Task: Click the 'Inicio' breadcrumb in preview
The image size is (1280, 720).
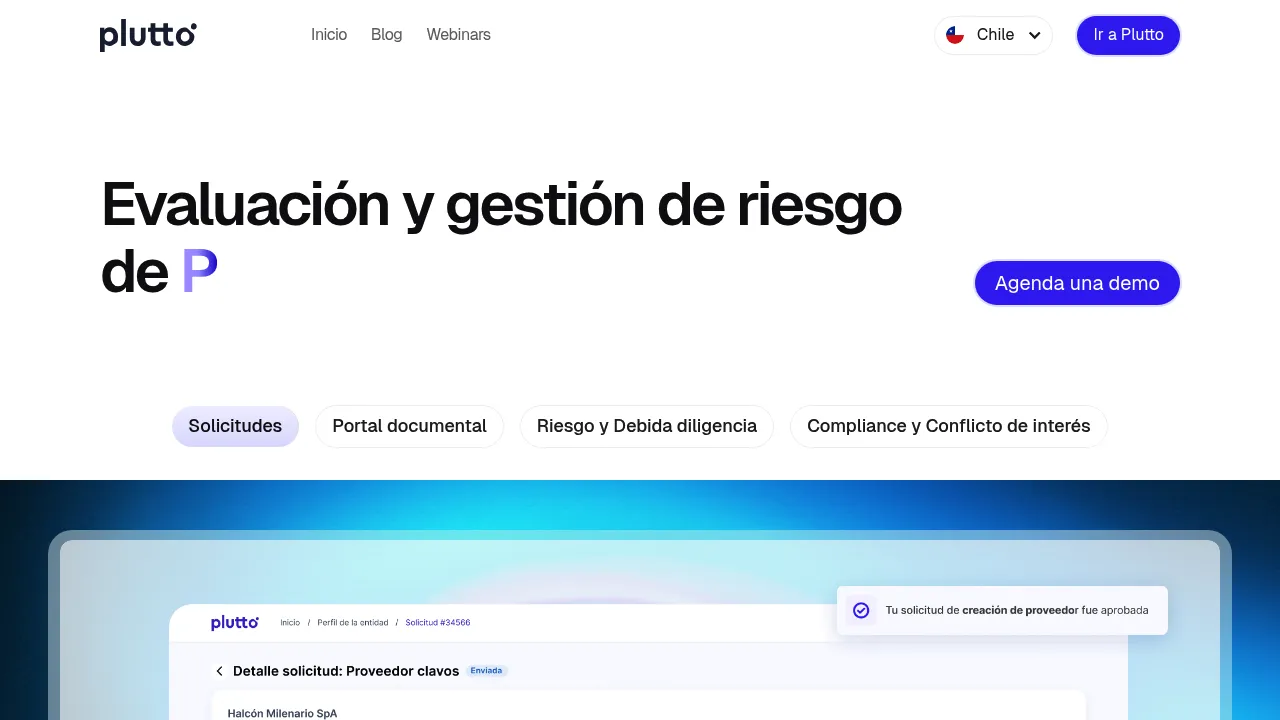Action: coord(290,623)
